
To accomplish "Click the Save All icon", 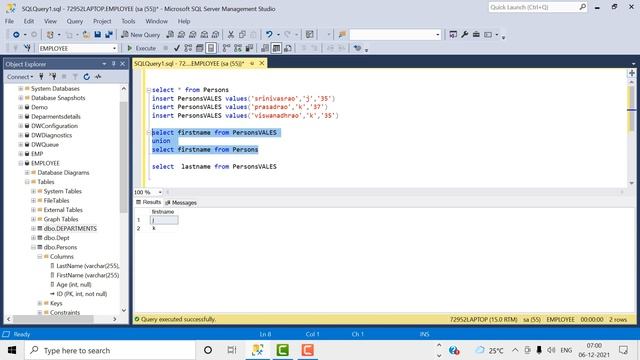I will [x=109, y=35].
